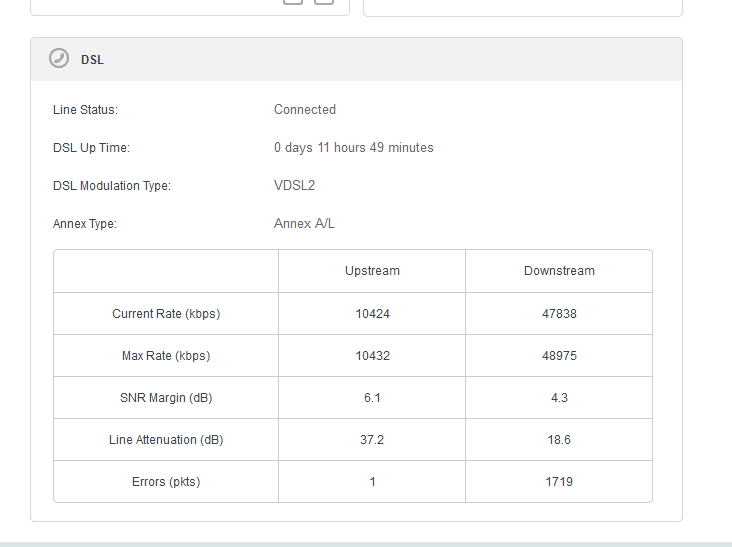
Task: Click the Errors (pkts) row label
Action: 166,482
